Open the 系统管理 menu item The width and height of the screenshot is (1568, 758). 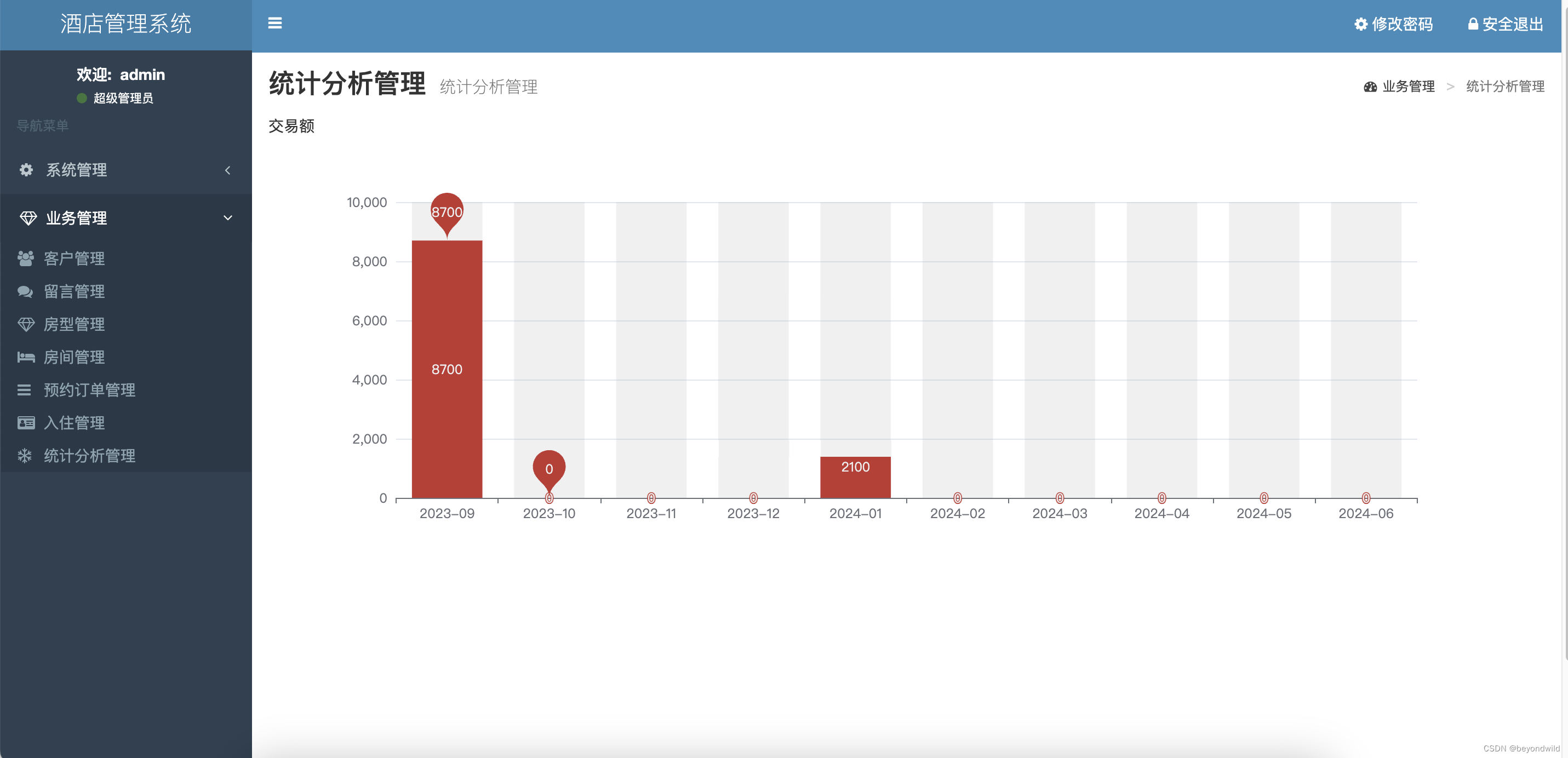(76, 170)
